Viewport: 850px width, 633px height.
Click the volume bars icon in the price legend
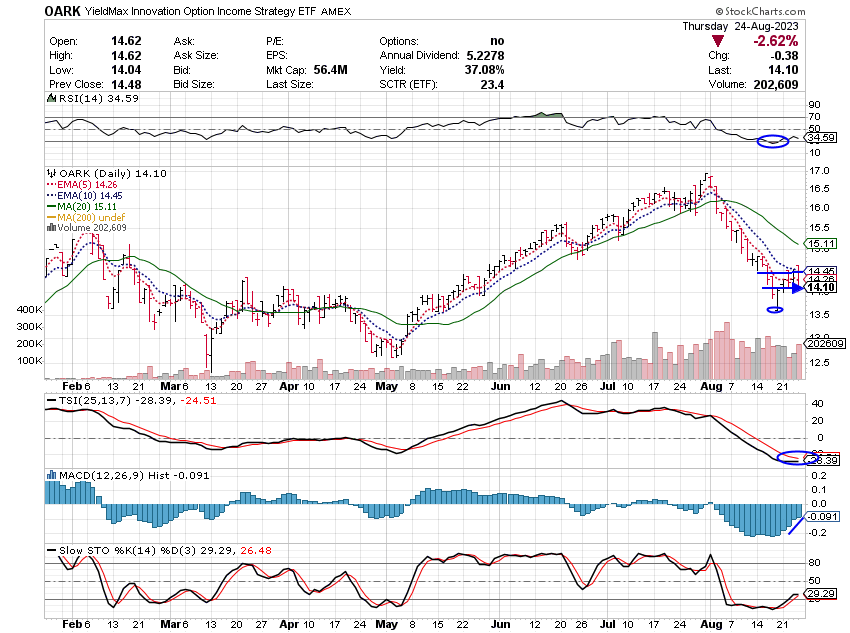coord(52,228)
